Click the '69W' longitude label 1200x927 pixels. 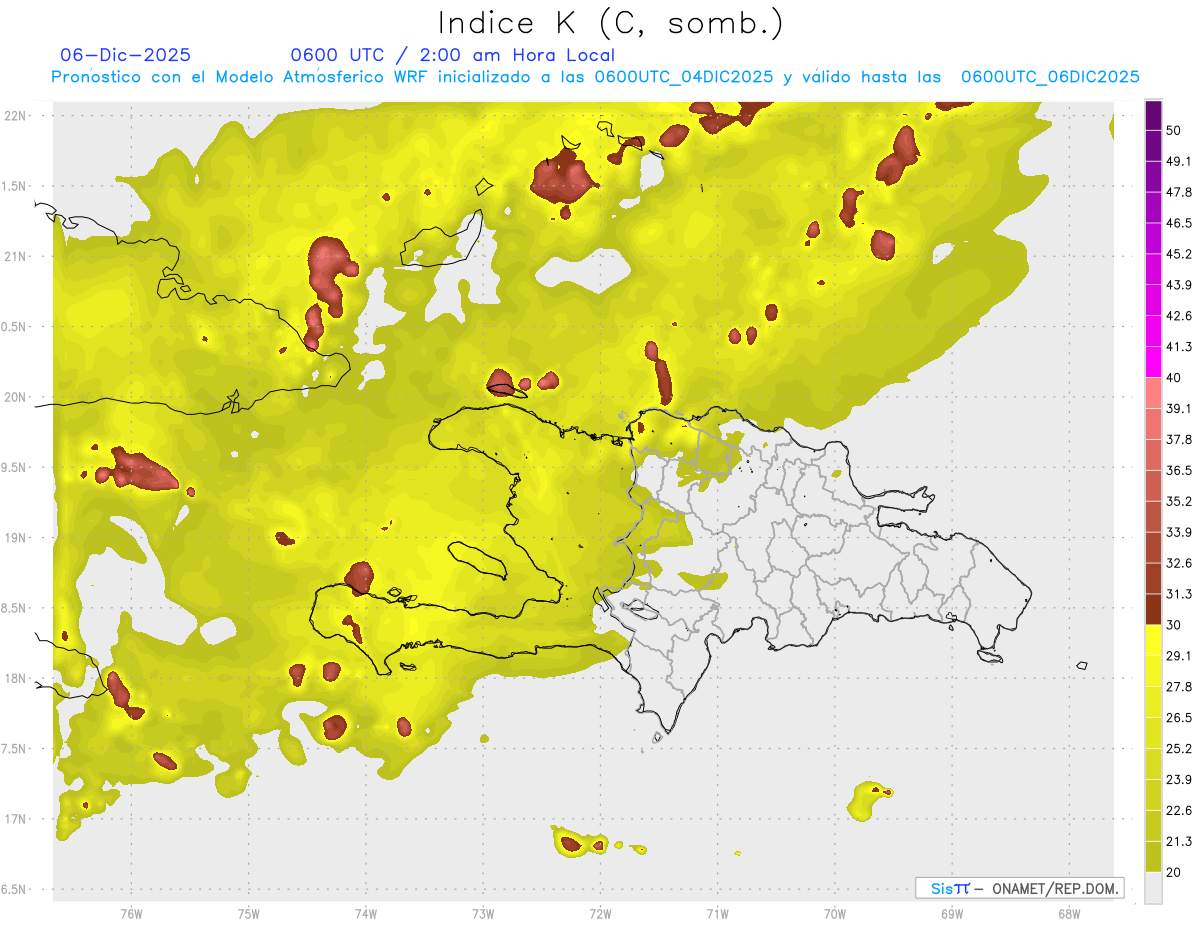[x=951, y=913]
